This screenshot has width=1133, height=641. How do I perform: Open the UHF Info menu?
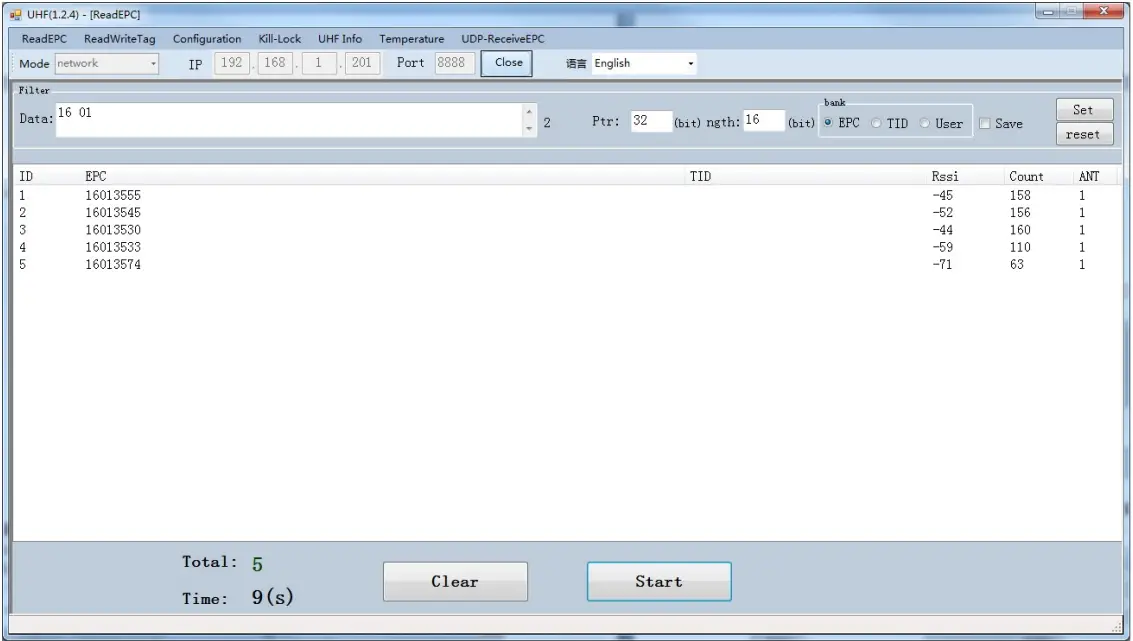coord(340,39)
